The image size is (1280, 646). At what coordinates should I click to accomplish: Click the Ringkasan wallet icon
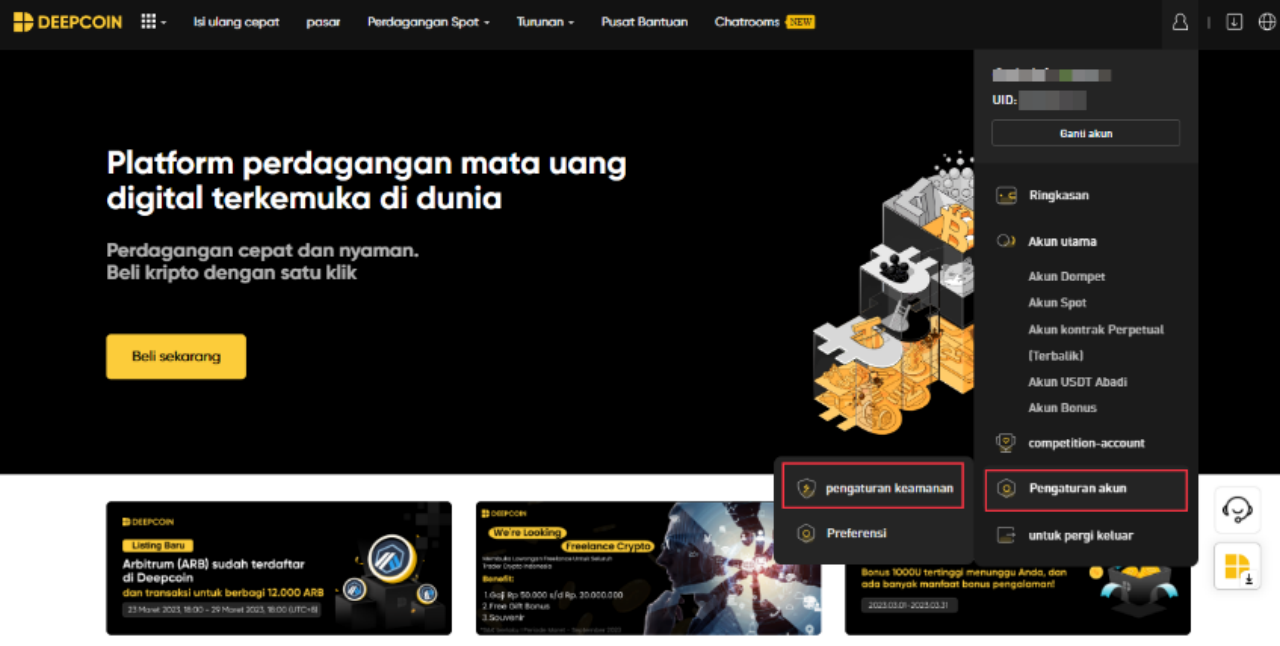[x=1006, y=196]
